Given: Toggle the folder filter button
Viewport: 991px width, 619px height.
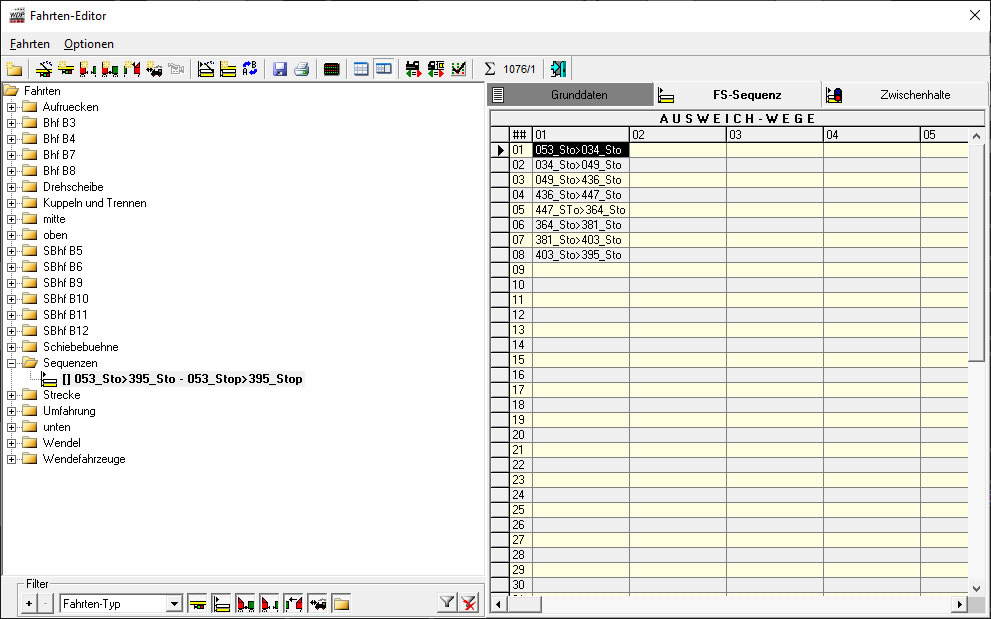Looking at the screenshot, I should (342, 603).
